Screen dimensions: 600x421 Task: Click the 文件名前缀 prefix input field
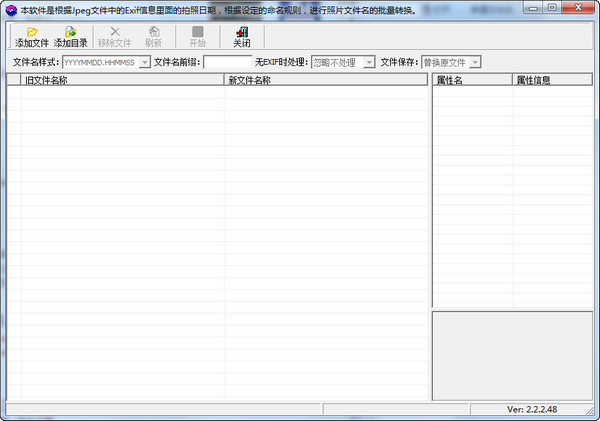(228, 62)
